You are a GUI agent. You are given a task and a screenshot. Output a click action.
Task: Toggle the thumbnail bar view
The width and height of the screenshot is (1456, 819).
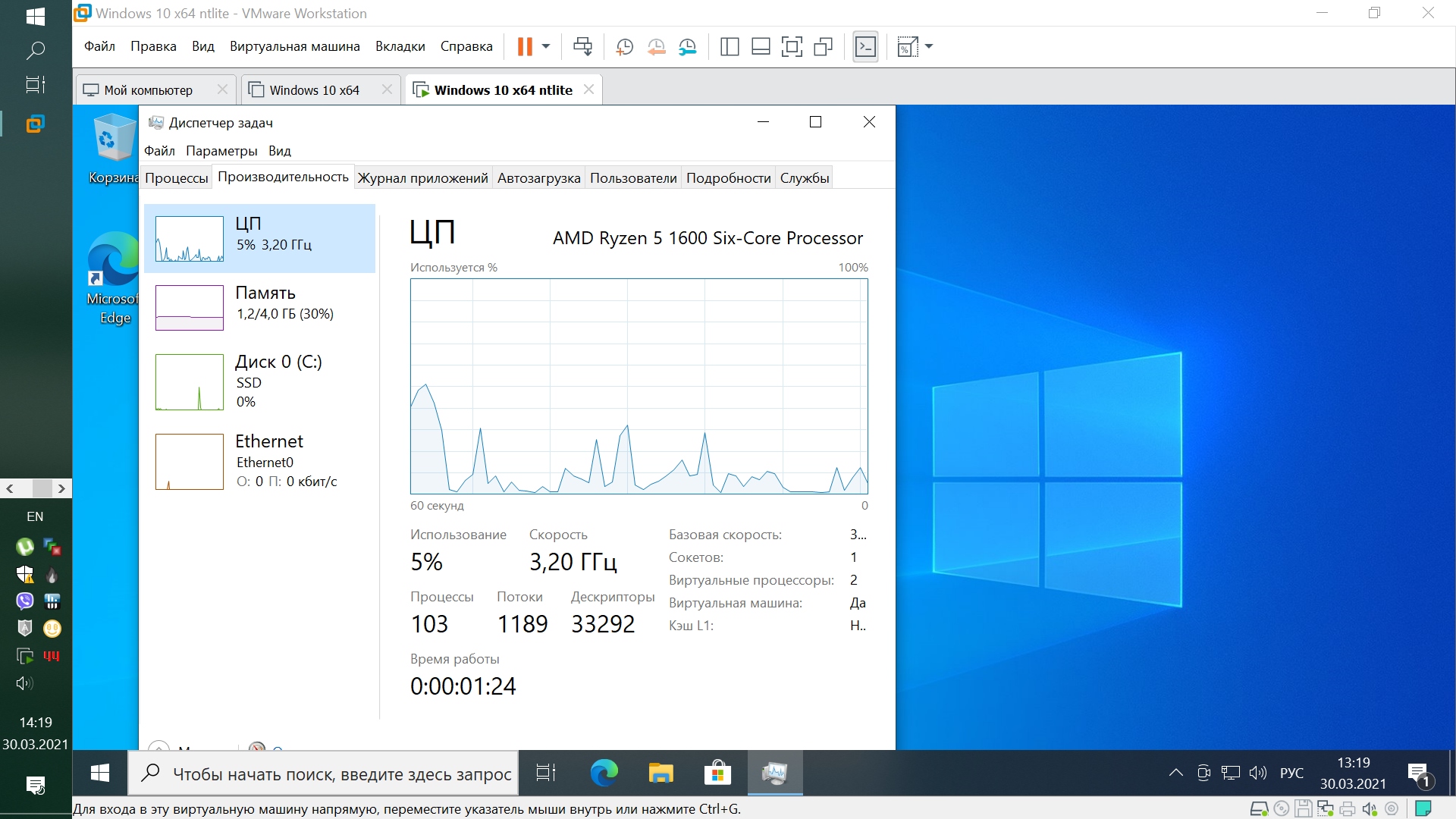(x=761, y=47)
